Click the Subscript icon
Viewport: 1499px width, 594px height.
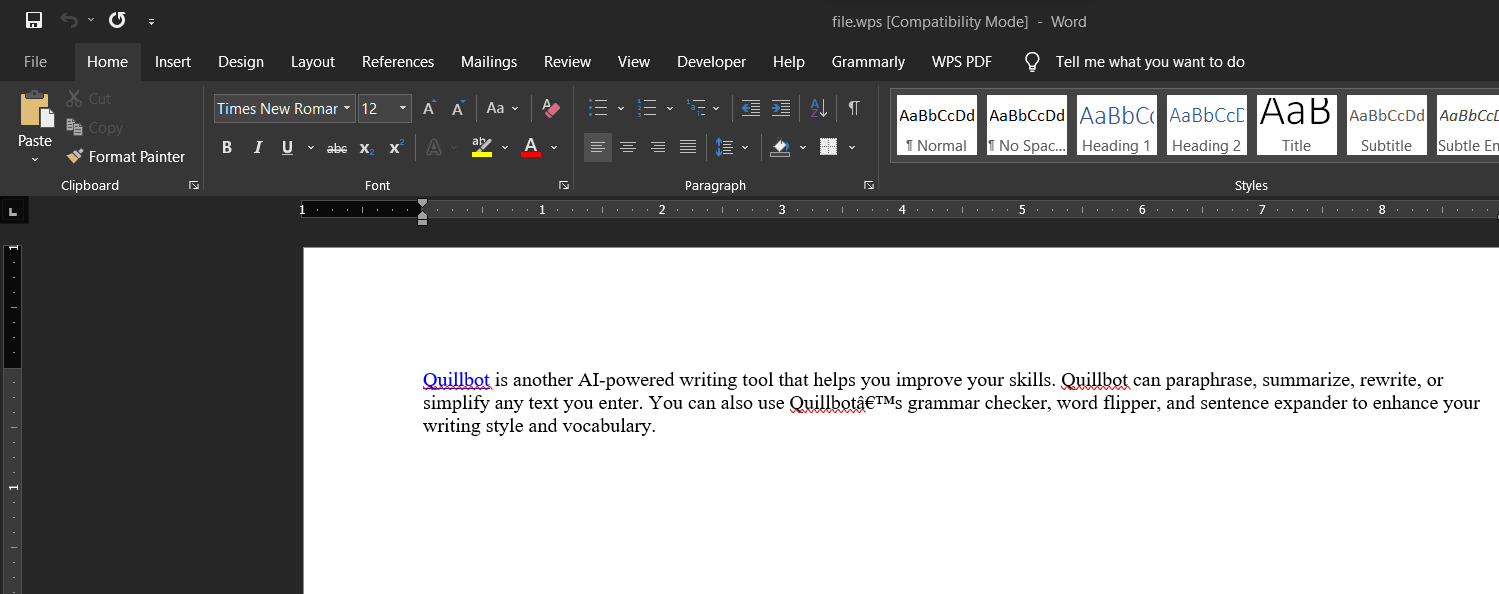click(364, 147)
